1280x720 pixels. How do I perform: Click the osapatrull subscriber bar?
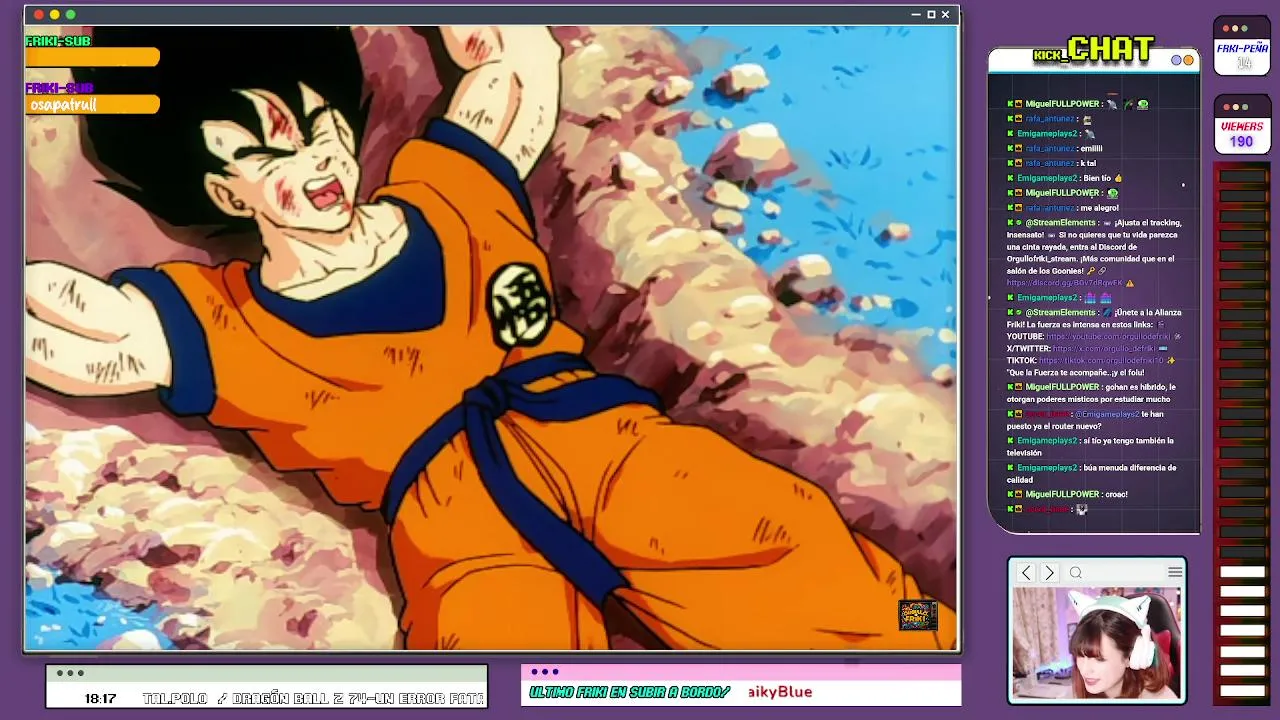[92, 105]
